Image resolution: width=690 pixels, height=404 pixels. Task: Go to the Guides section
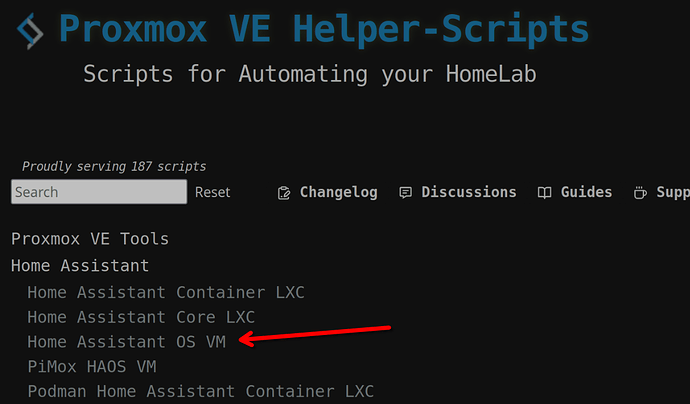point(586,192)
